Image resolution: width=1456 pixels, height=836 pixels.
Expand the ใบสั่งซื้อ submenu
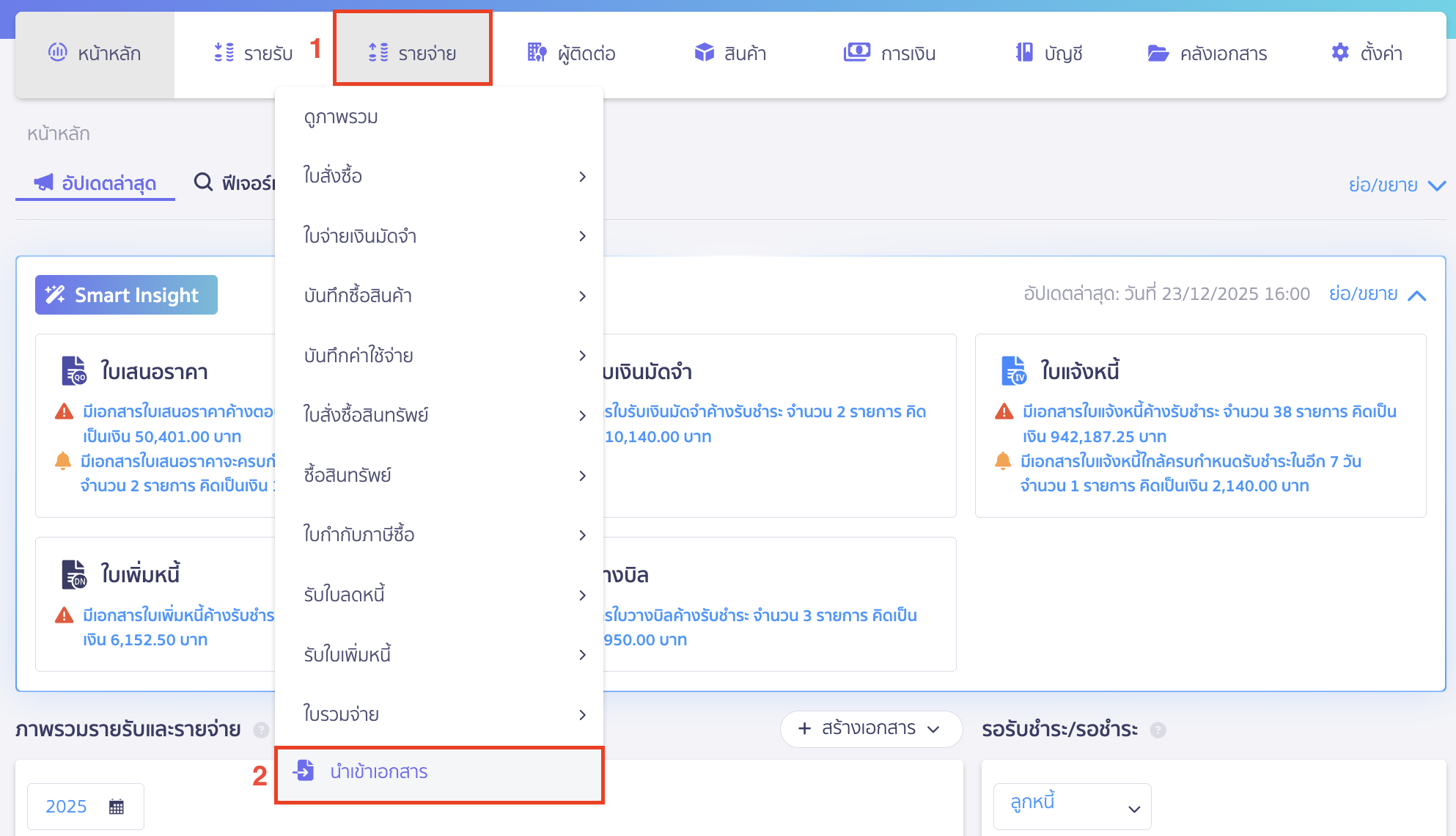(438, 176)
